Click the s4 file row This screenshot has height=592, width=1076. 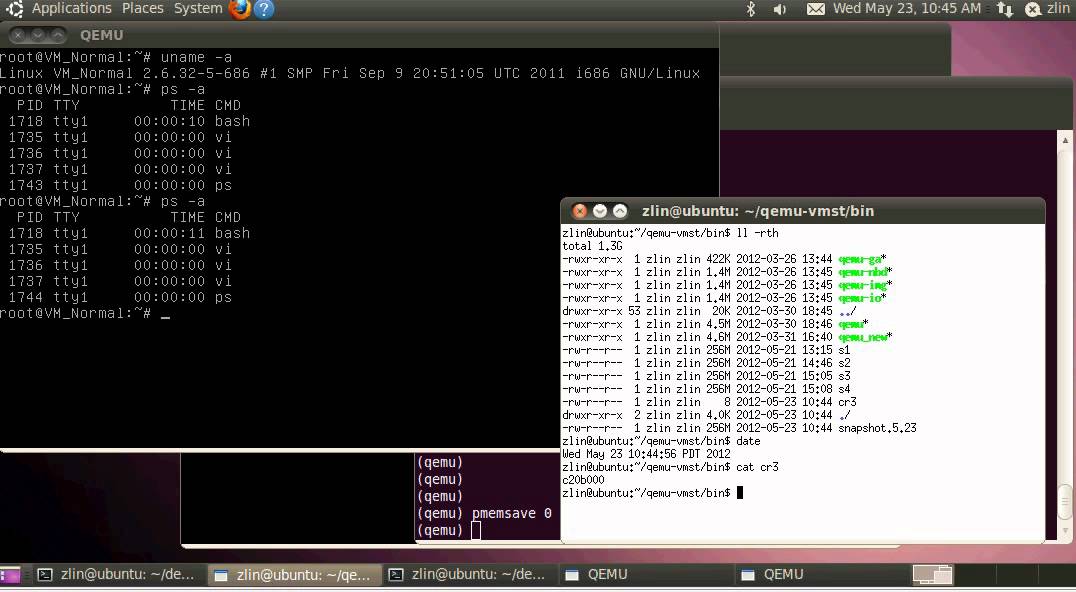click(706, 389)
